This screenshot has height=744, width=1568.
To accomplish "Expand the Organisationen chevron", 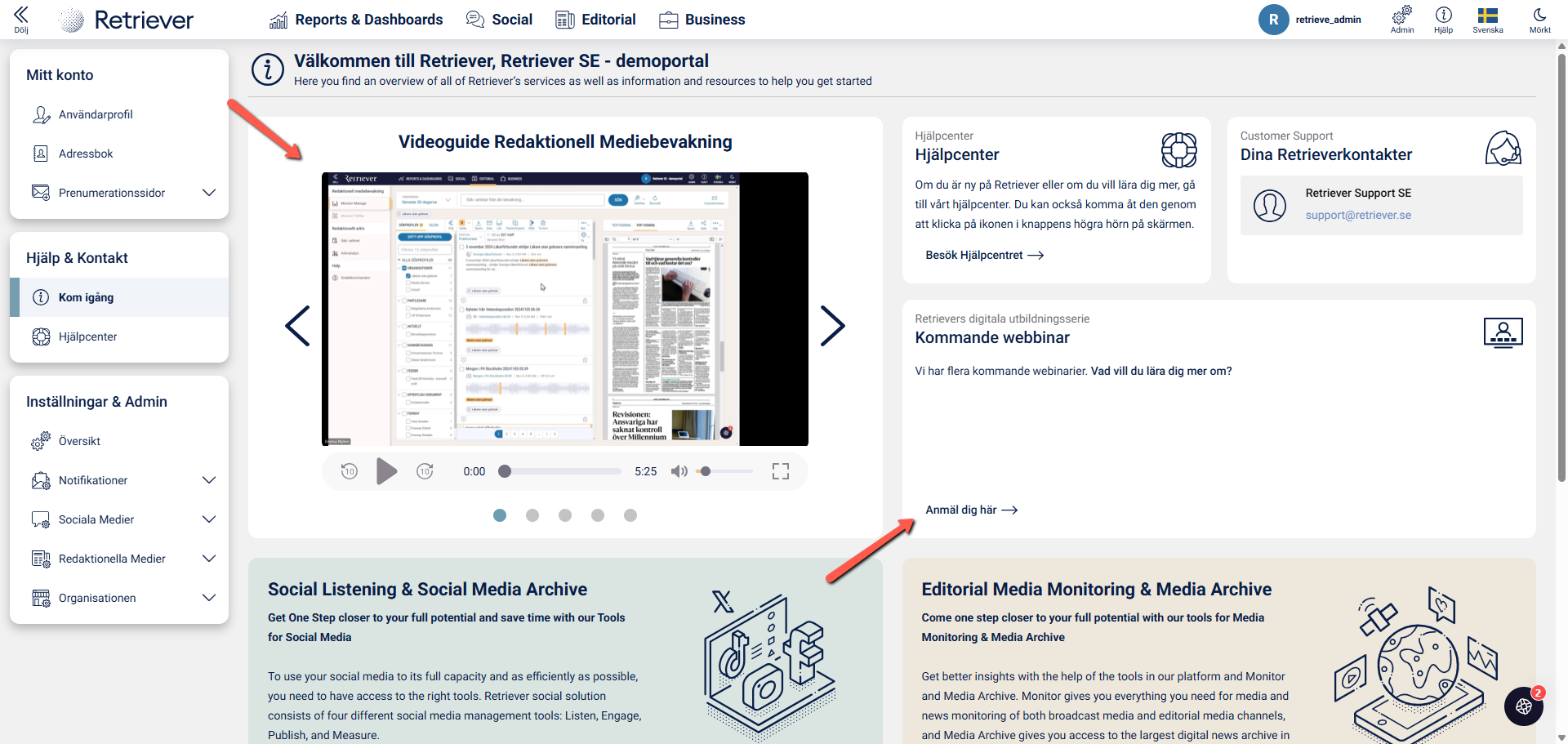I will tap(209, 598).
